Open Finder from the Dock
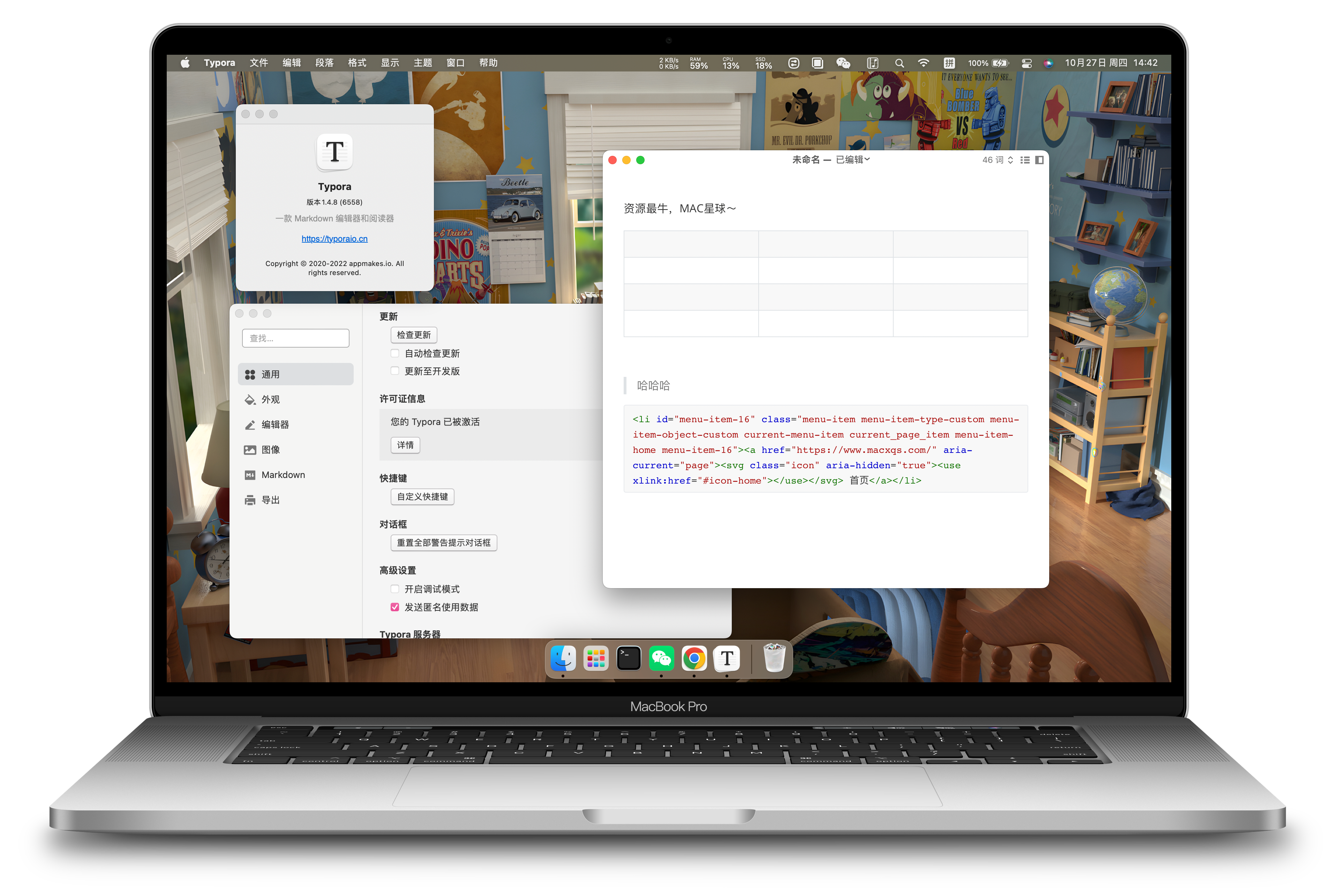This screenshot has width=1338, height=896. coord(563,658)
